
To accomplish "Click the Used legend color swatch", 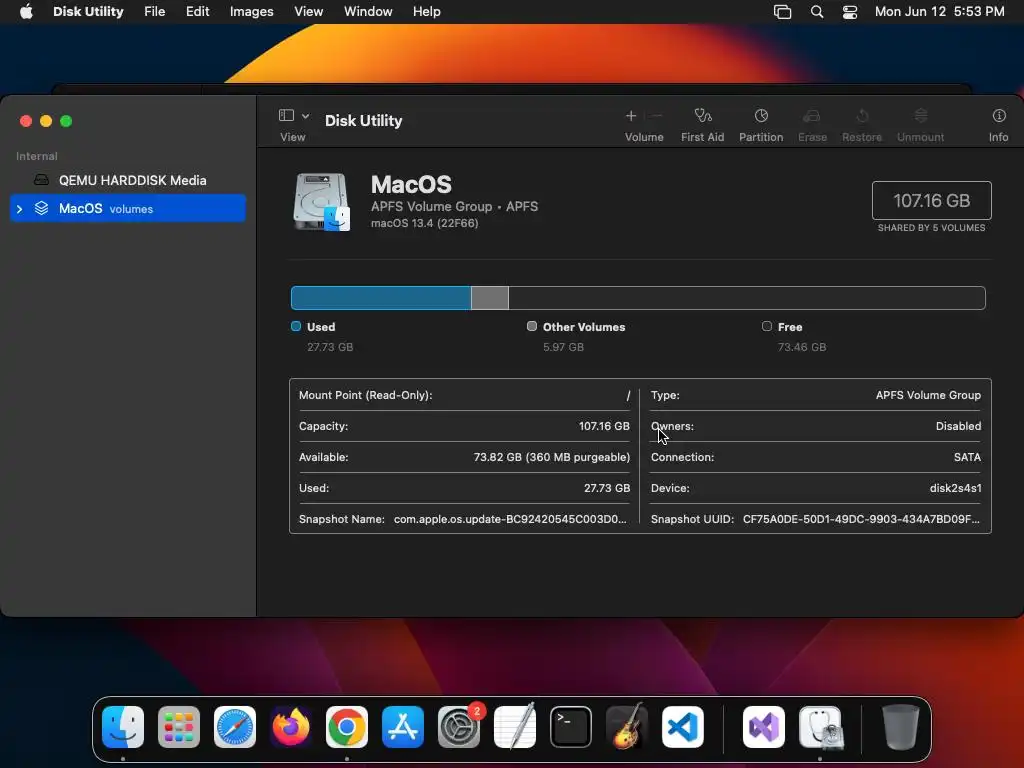I will [x=296, y=326].
